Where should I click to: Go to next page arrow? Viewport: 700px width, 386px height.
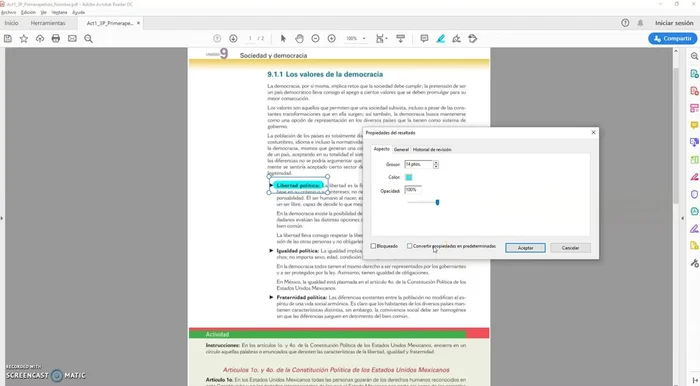(233, 39)
